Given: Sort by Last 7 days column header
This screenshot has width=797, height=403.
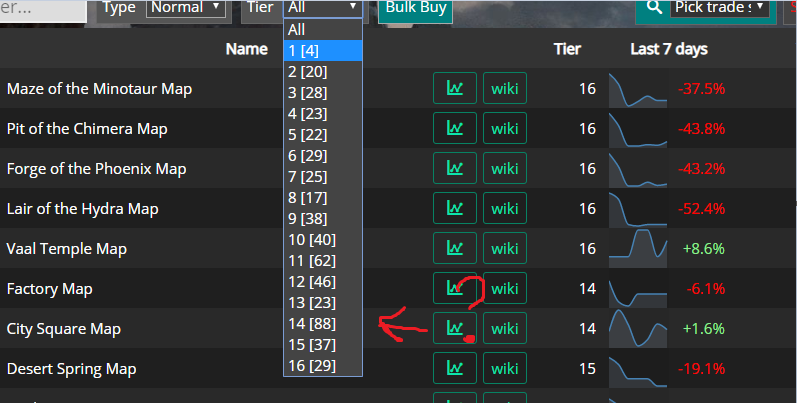Looking at the screenshot, I should [669, 49].
